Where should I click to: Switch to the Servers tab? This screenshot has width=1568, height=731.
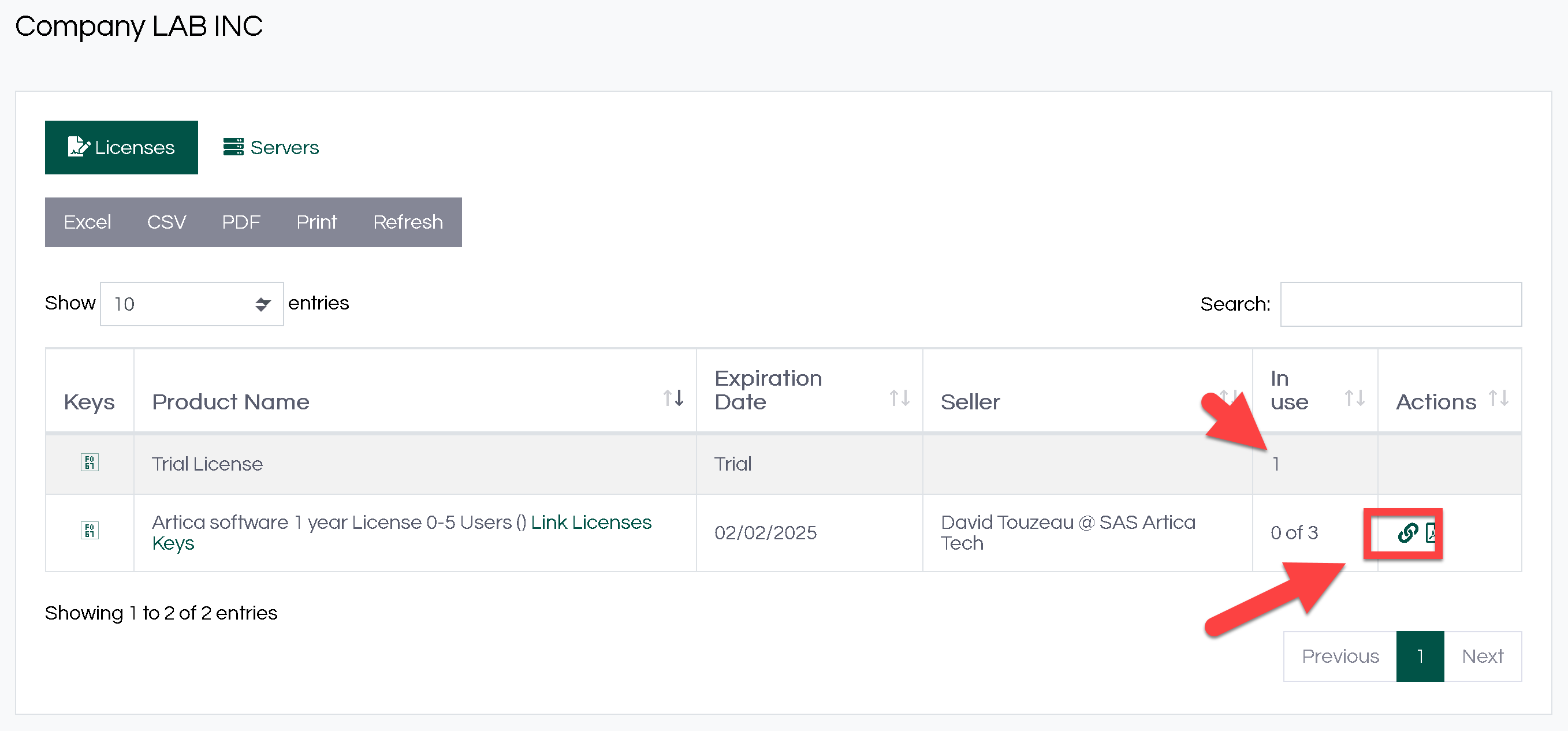271,147
